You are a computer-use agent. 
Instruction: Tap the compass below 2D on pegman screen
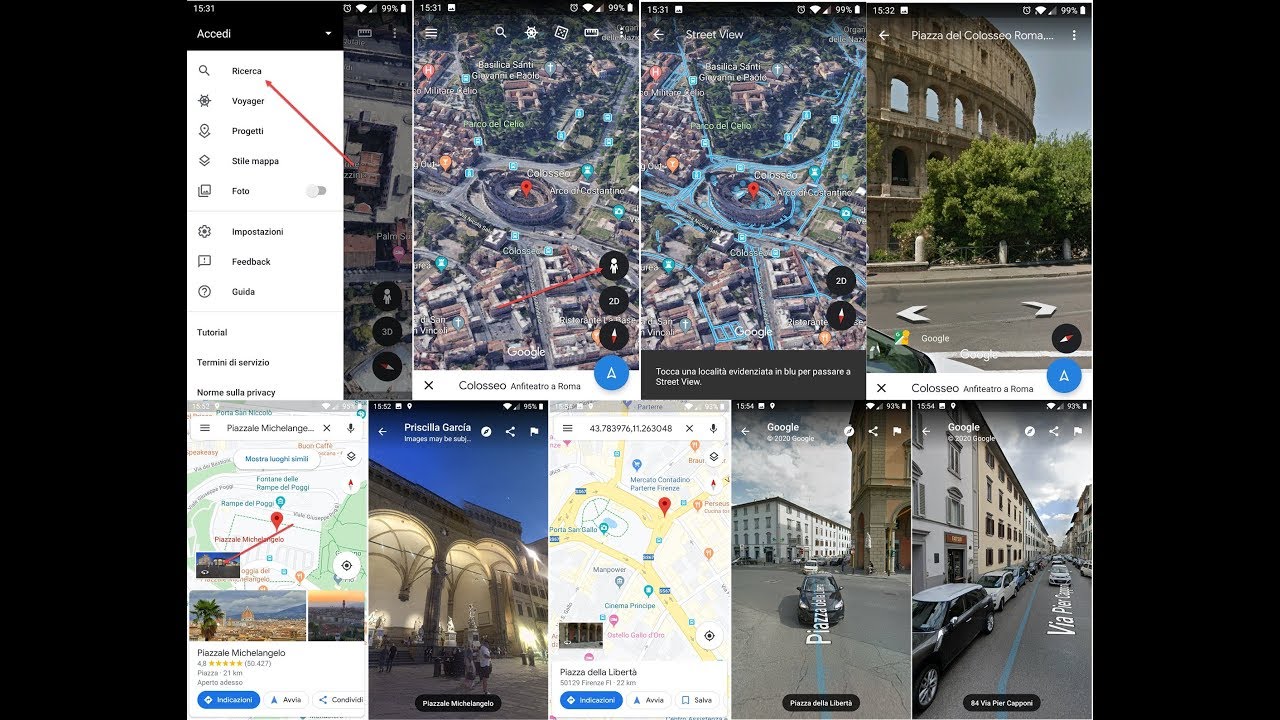point(614,336)
